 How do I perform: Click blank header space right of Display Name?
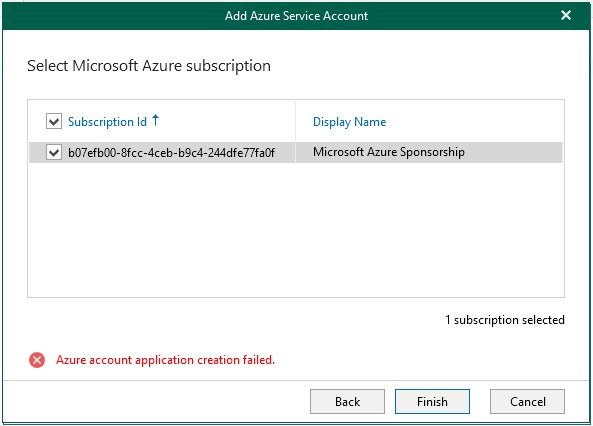pyautogui.click(x=475, y=121)
